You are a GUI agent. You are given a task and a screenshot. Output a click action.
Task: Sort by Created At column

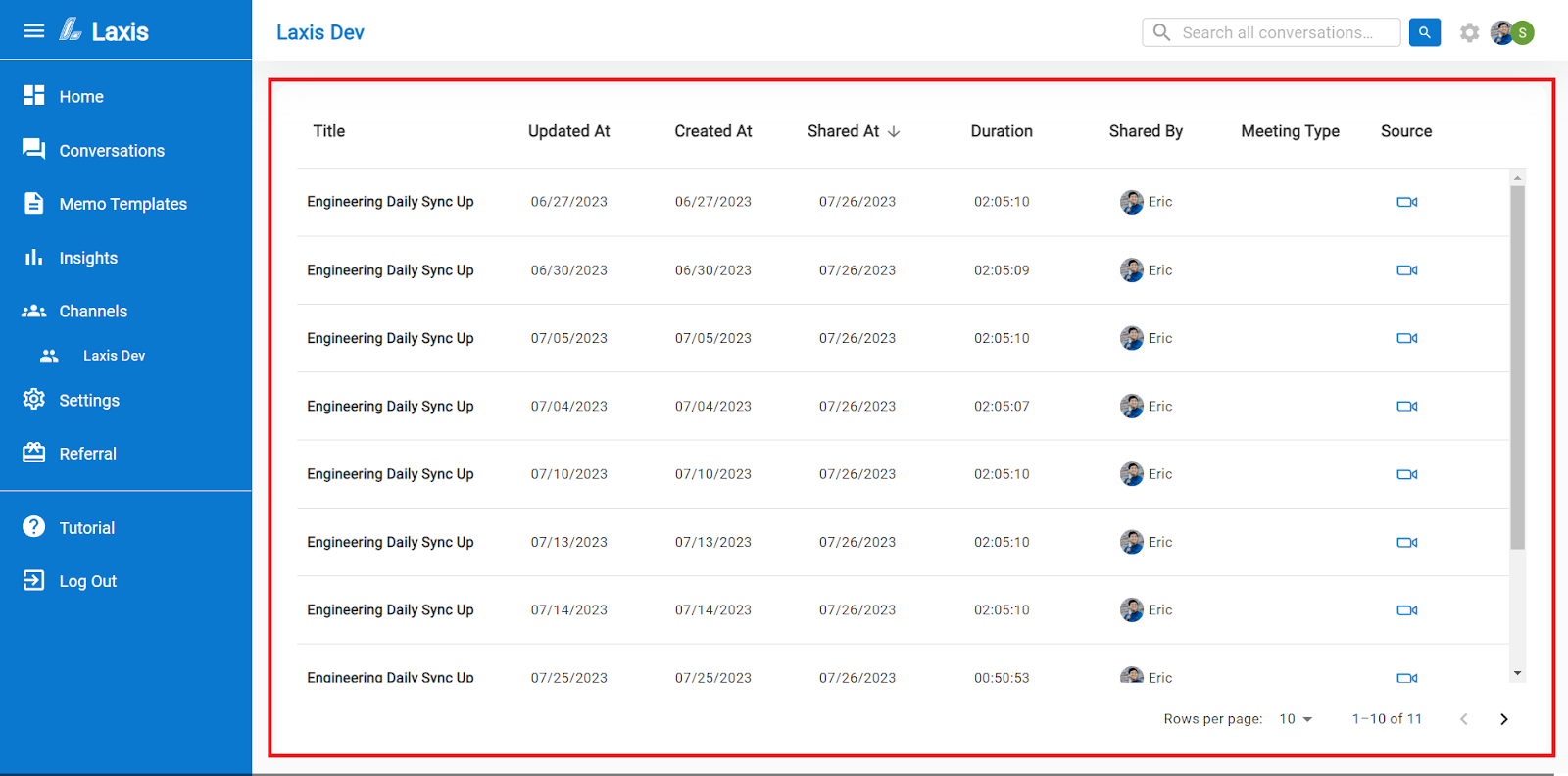[x=712, y=131]
